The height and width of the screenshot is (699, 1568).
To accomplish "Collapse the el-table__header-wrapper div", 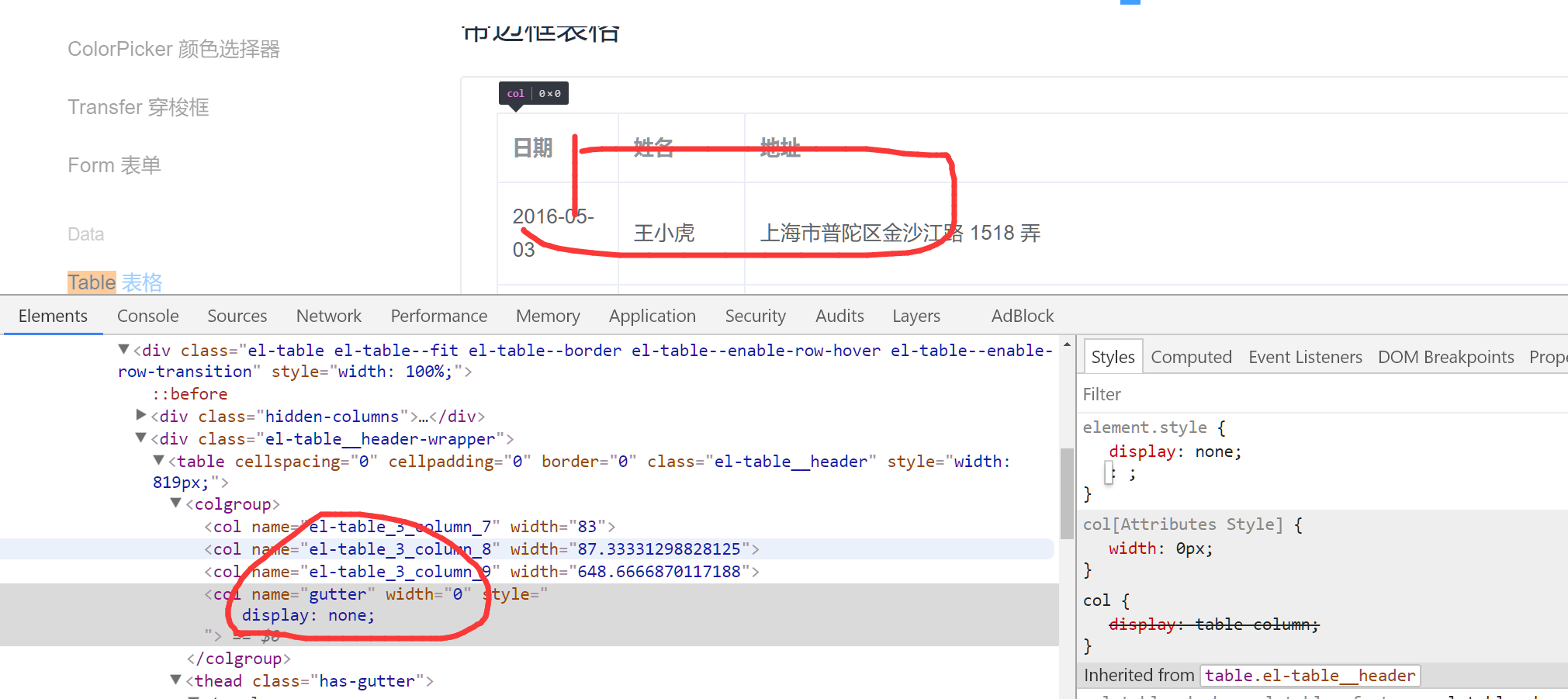I will tap(141, 438).
